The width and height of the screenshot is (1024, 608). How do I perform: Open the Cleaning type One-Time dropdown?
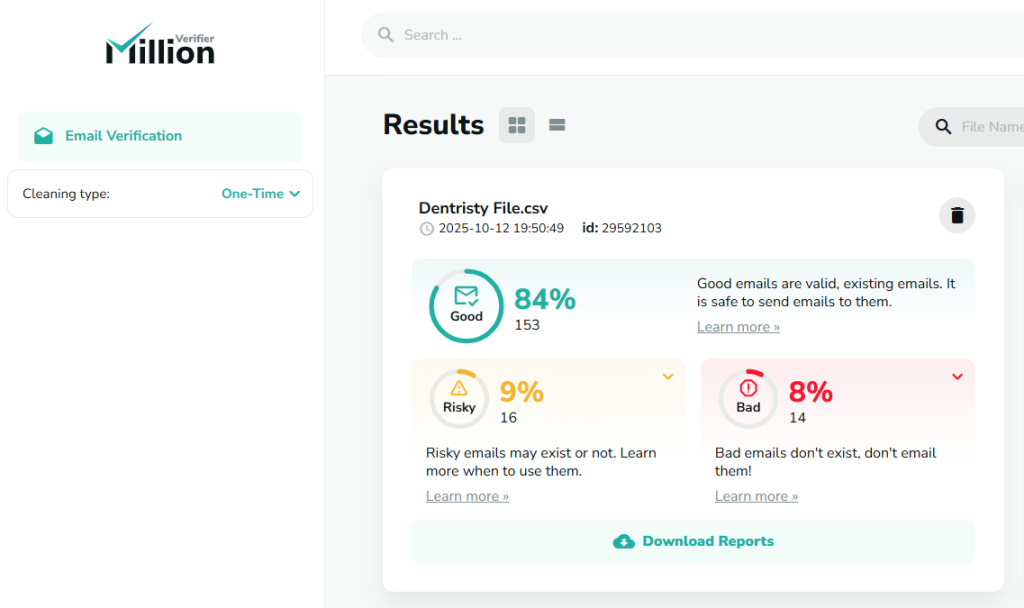260,194
